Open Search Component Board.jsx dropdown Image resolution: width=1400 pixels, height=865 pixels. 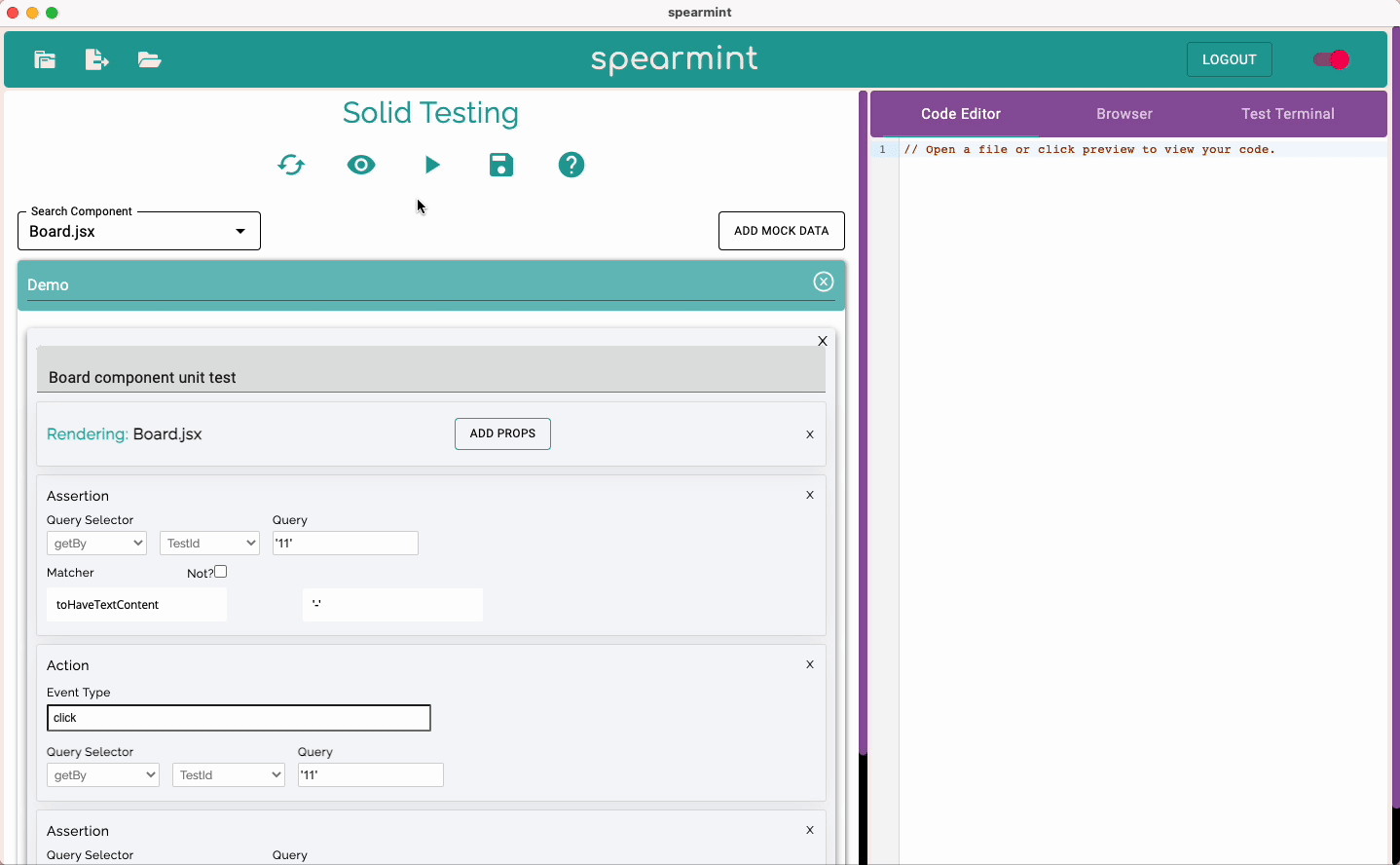point(139,231)
